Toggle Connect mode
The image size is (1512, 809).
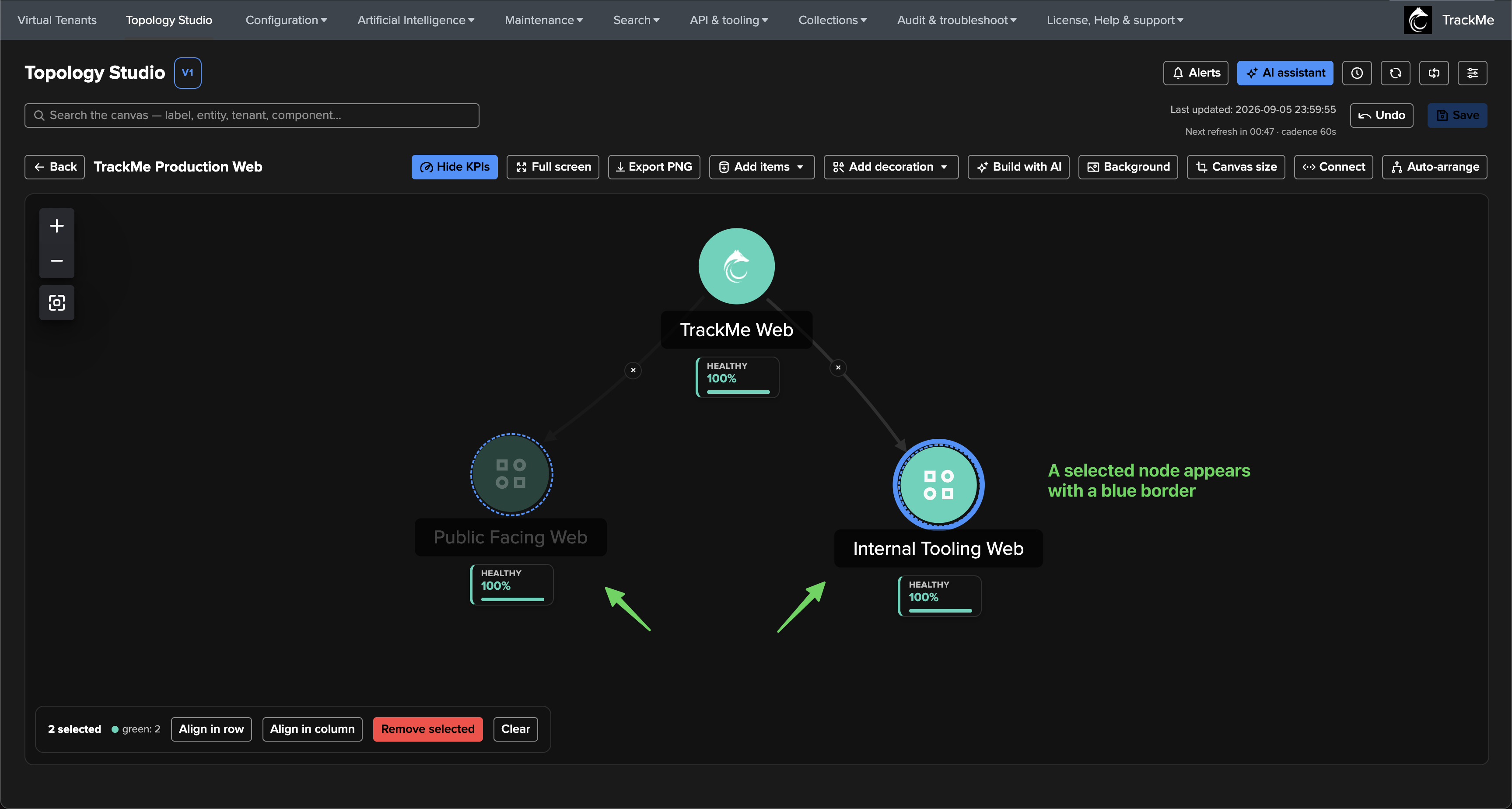[1333, 167]
